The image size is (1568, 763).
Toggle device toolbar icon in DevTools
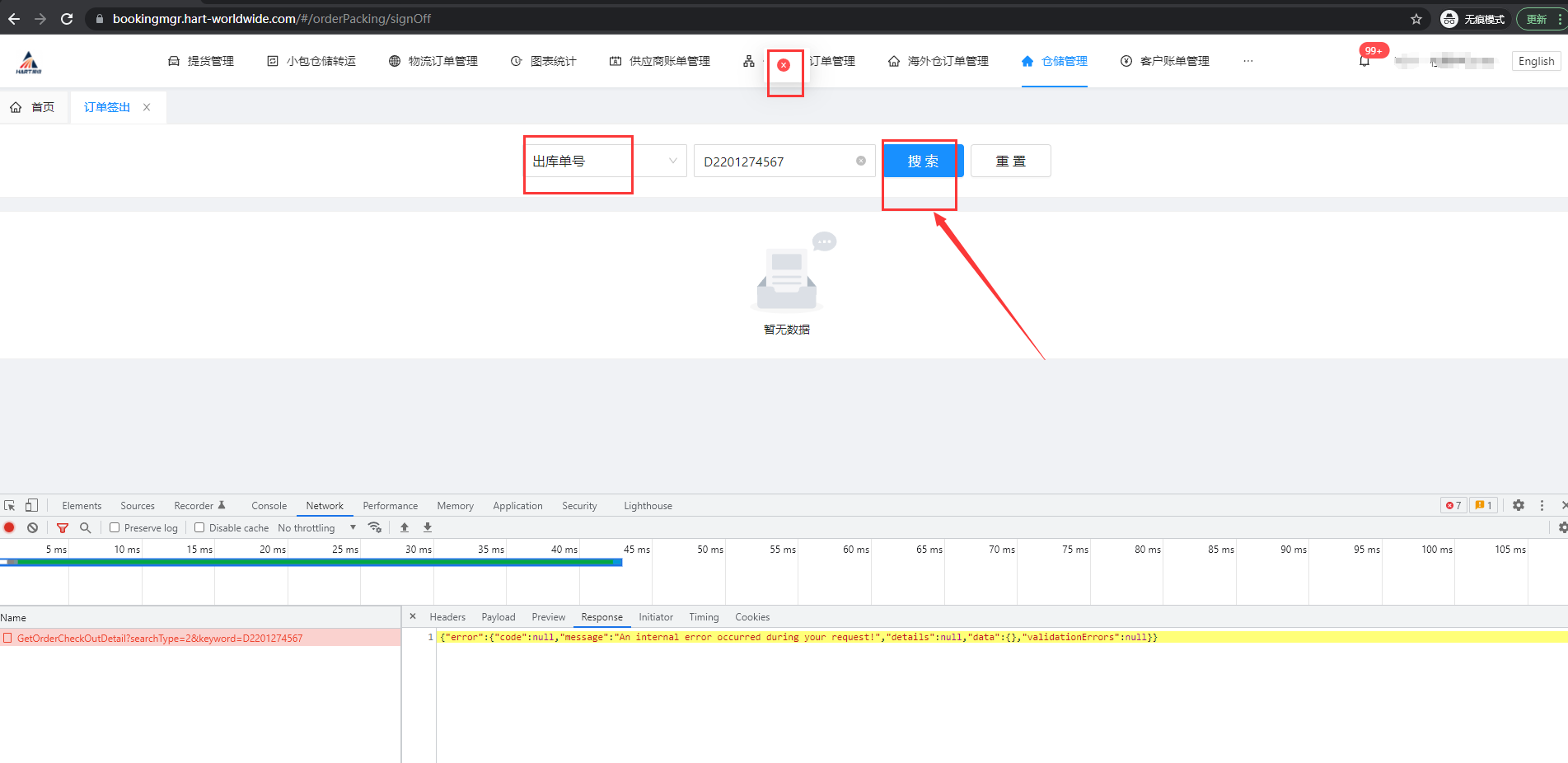pyautogui.click(x=31, y=505)
